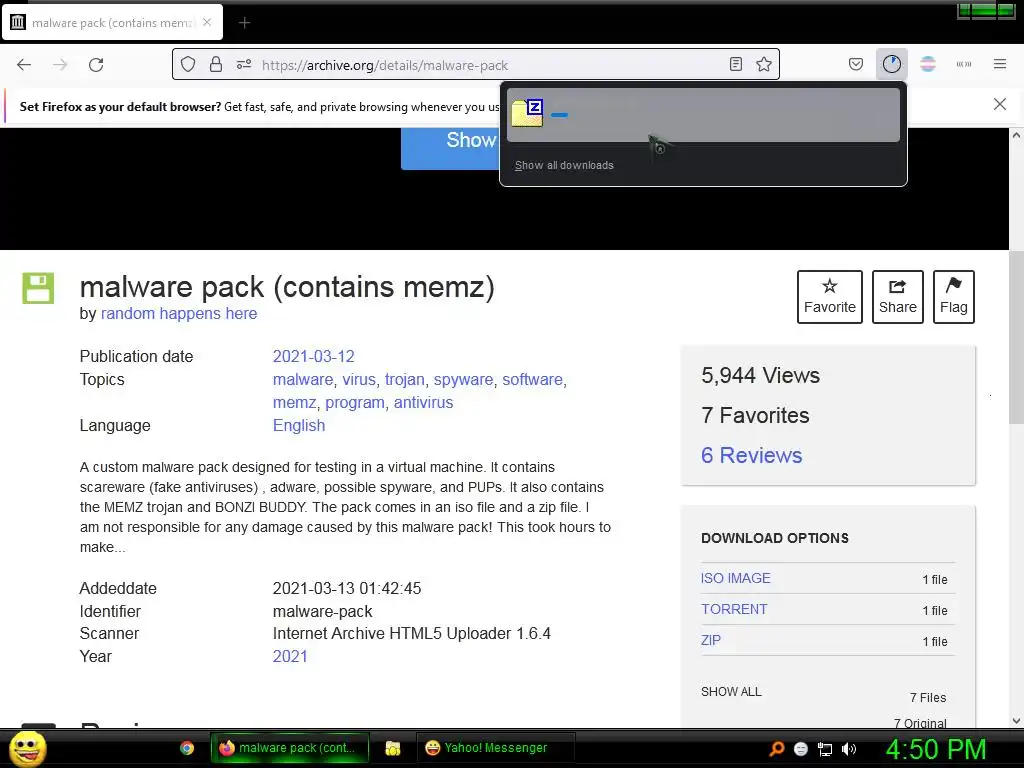Click the scrollbar down arrow

1016,721
